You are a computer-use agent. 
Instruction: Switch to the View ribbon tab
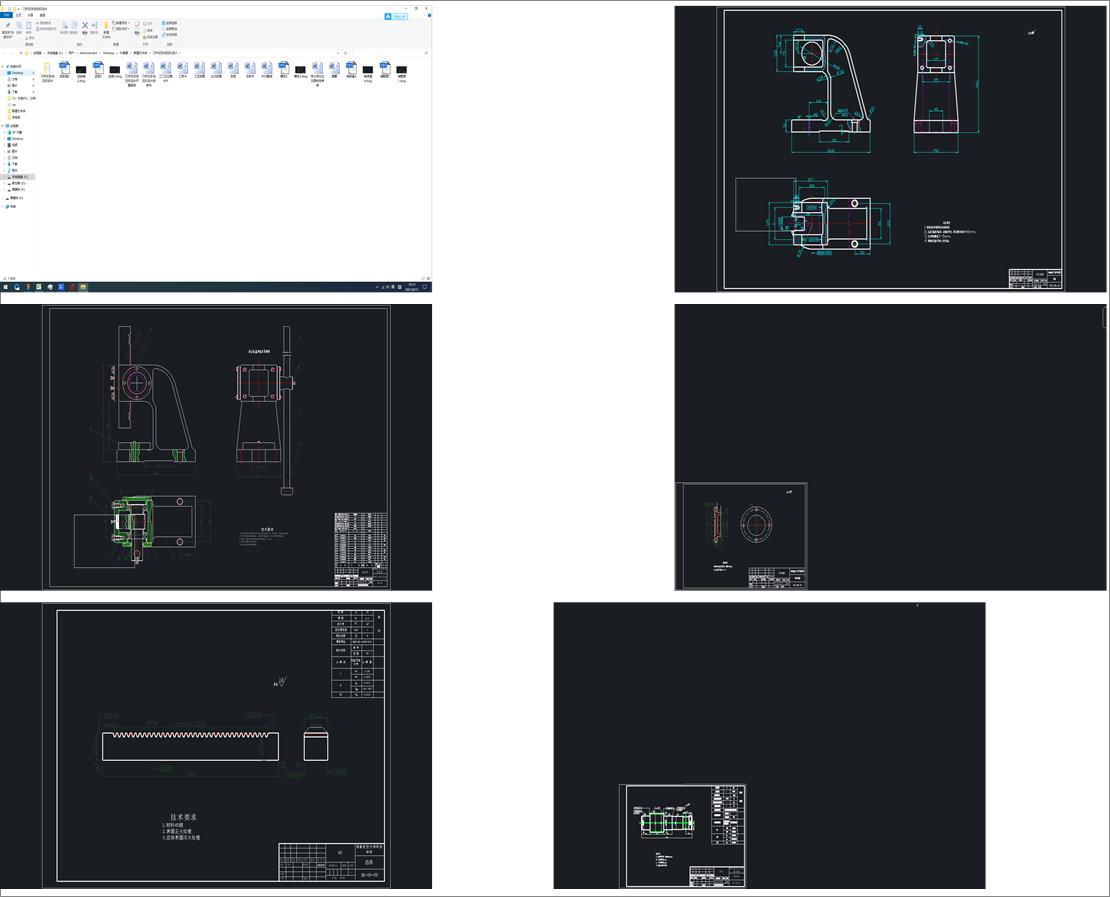pyautogui.click(x=42, y=15)
